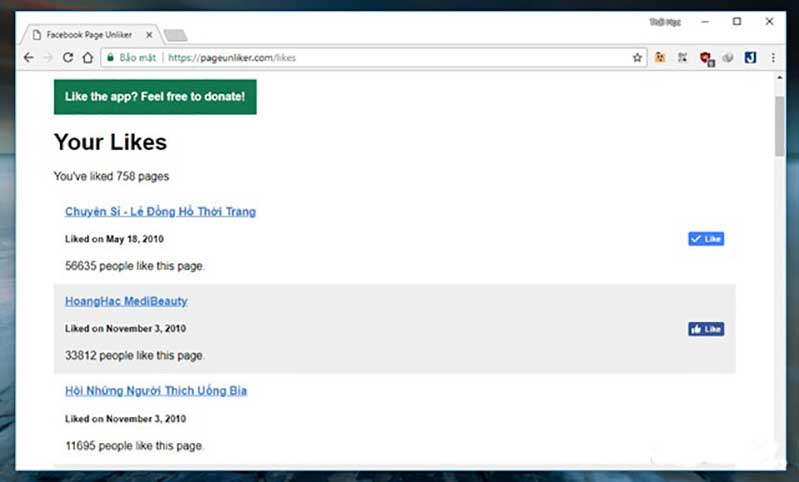Click the red shield extension icon
The width and height of the screenshot is (799, 482).
[706, 58]
